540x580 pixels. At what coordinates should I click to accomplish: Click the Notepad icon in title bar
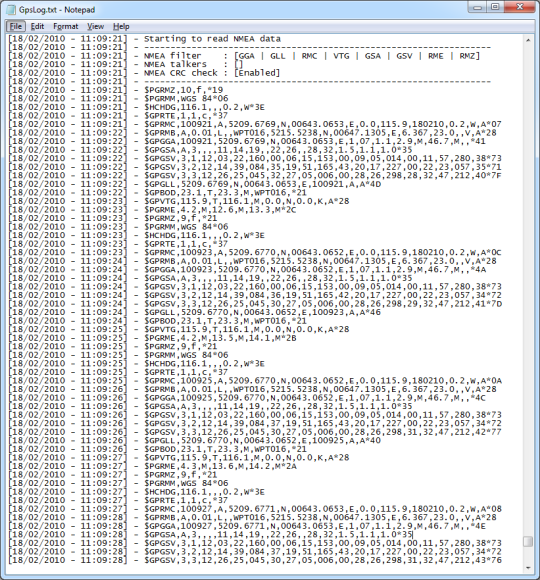coord(11,10)
